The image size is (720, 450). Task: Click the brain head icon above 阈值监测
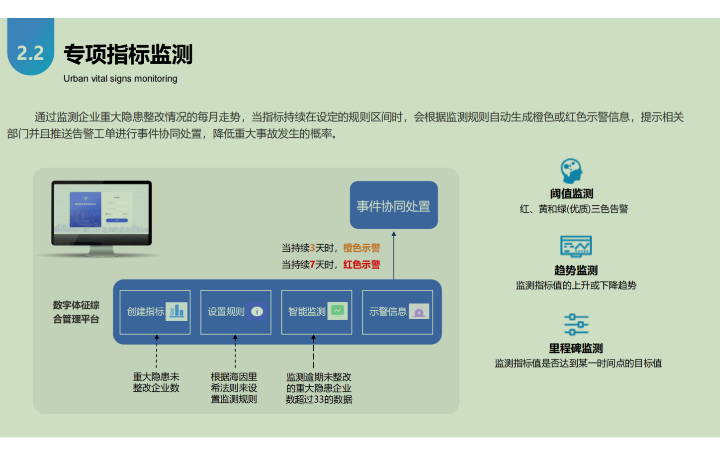tap(572, 170)
